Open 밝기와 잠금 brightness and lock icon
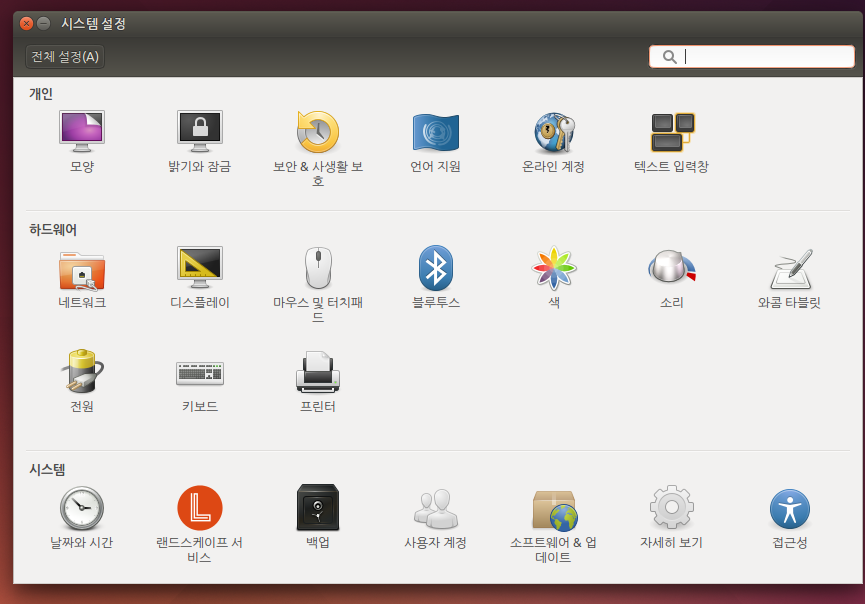Screen dimensions: 865x604 click(x=200, y=132)
